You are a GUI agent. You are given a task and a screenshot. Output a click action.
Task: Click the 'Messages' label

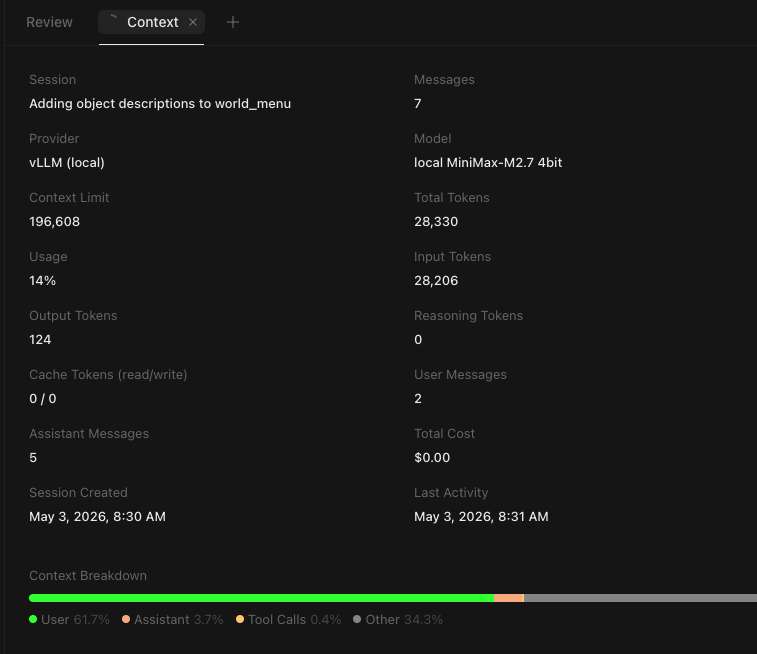444,80
